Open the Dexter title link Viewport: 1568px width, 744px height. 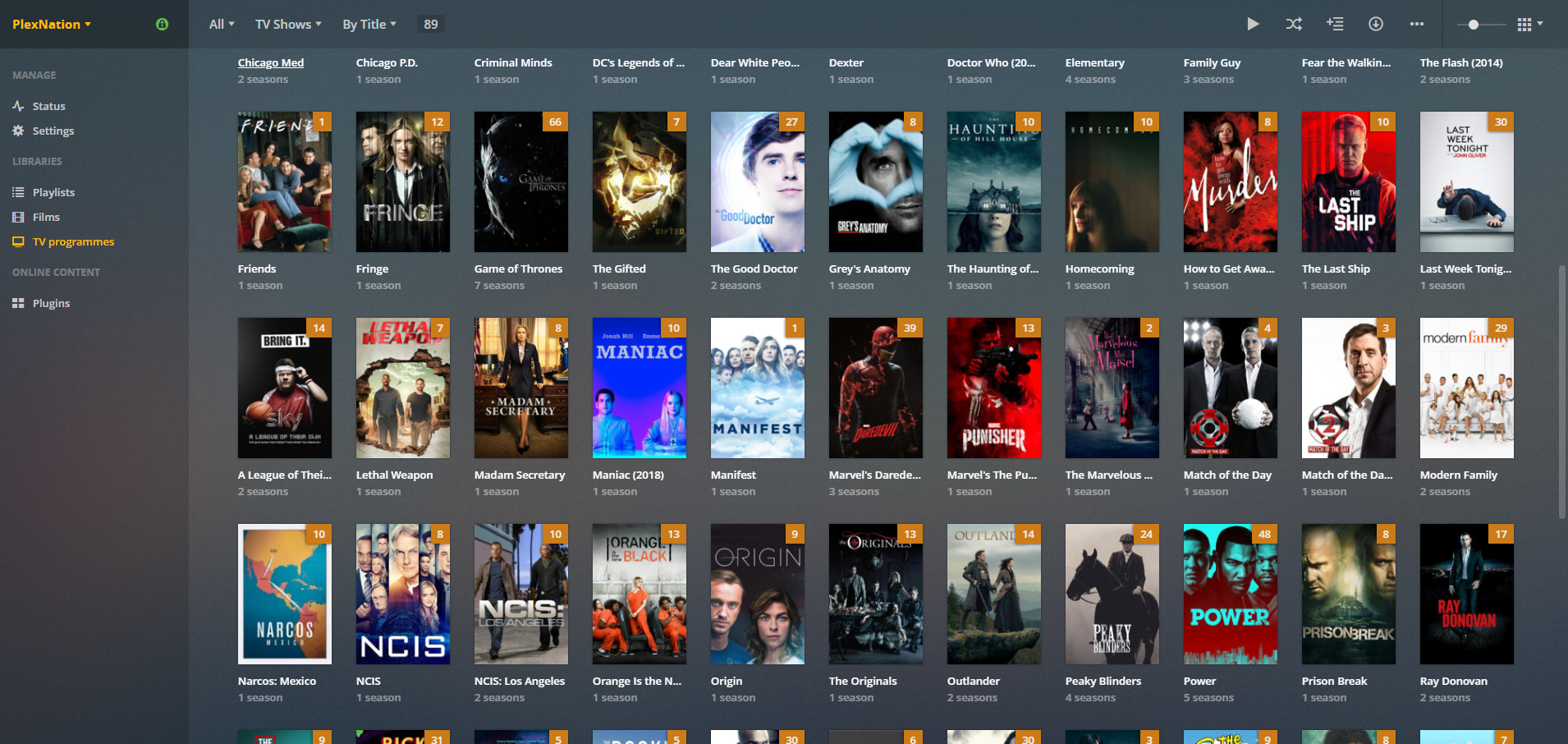pos(846,62)
